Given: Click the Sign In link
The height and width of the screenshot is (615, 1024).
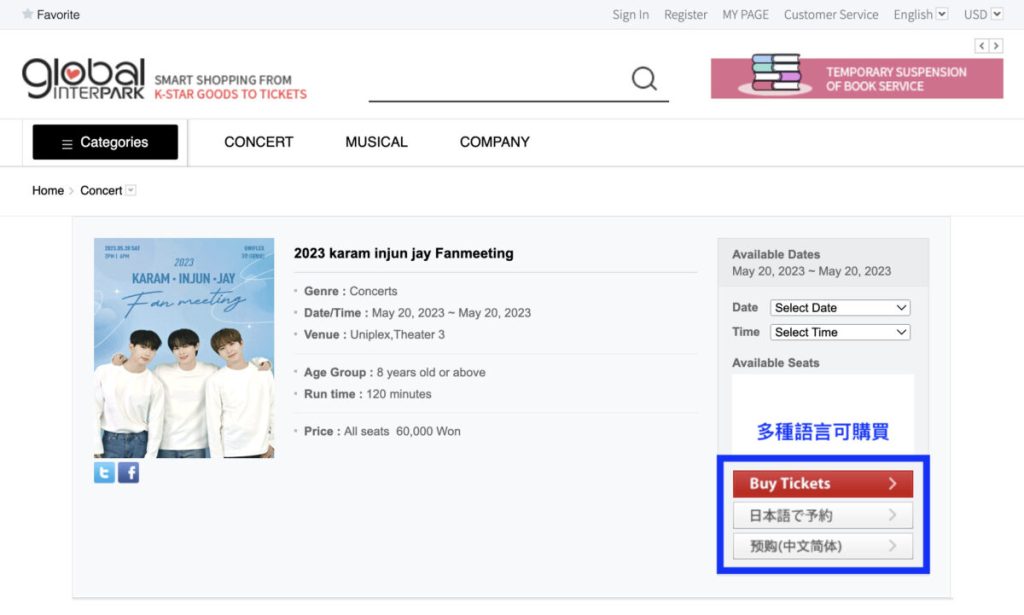Looking at the screenshot, I should pos(630,15).
